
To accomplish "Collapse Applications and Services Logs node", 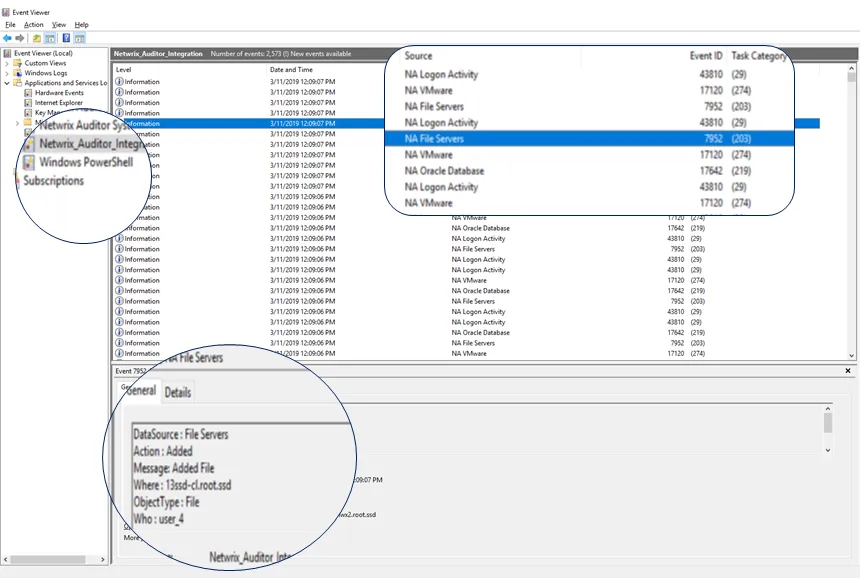I will (x=7, y=83).
